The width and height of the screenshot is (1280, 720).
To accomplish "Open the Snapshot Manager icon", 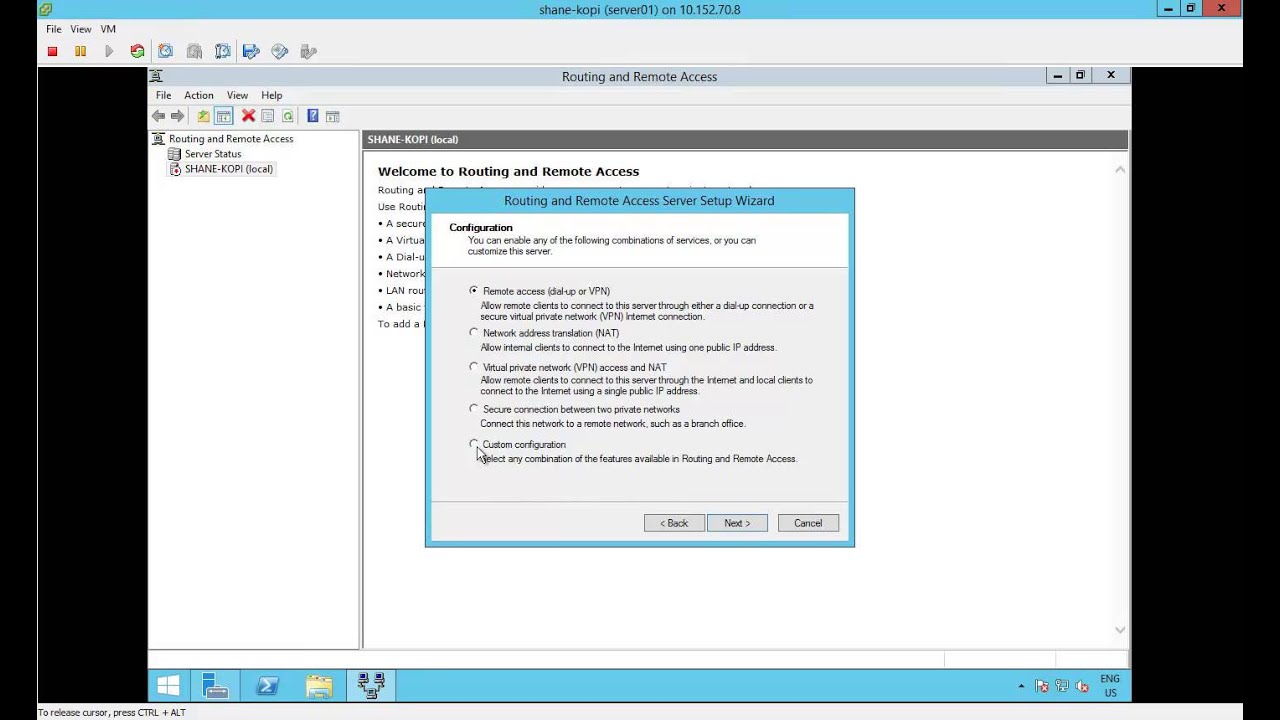I will point(222,51).
